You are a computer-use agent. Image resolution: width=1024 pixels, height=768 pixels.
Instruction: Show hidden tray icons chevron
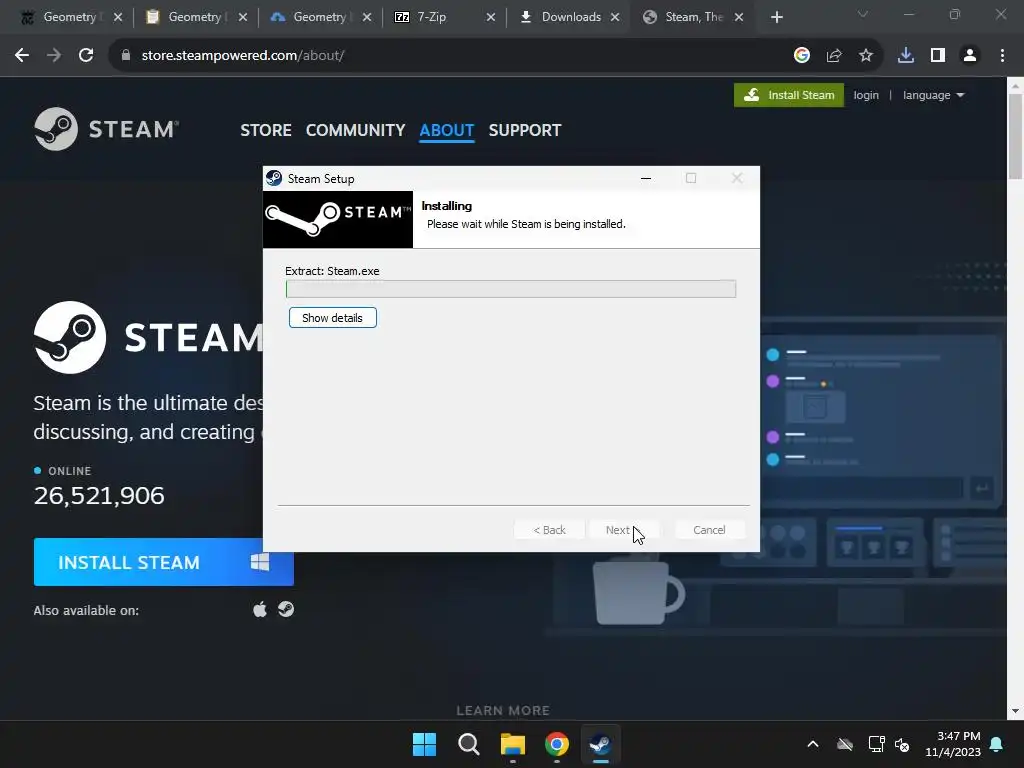[x=812, y=744]
